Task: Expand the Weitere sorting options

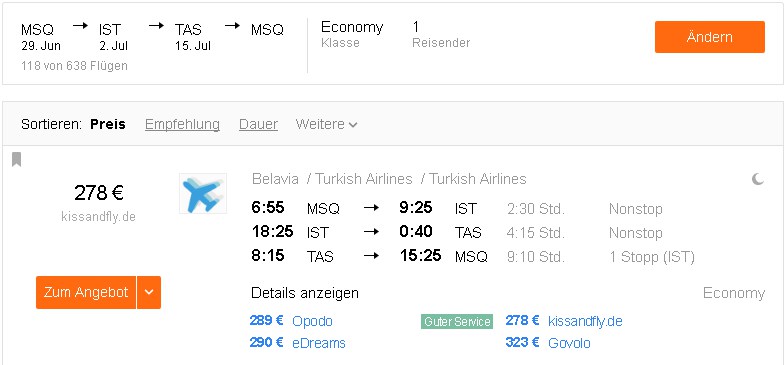Action: (326, 124)
